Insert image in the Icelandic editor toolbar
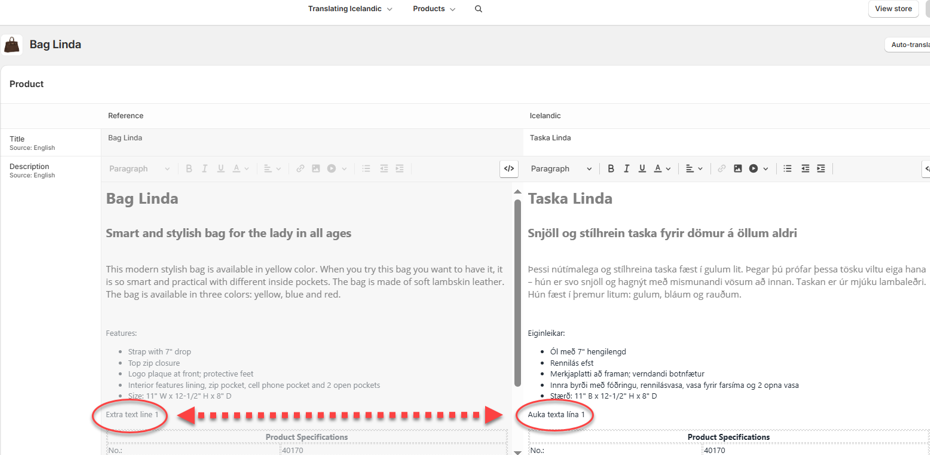 pos(738,169)
